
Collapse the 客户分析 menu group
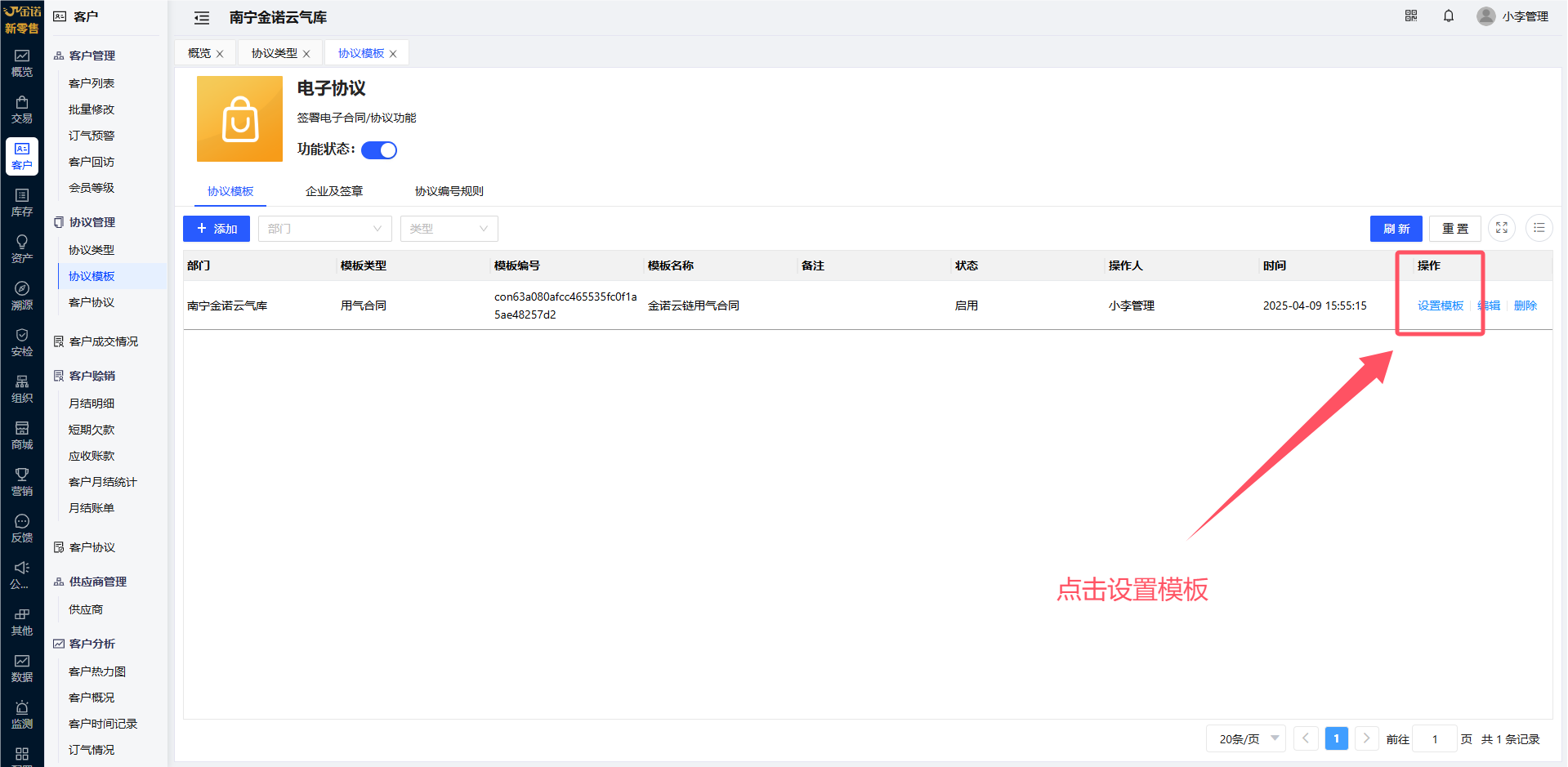pos(92,644)
